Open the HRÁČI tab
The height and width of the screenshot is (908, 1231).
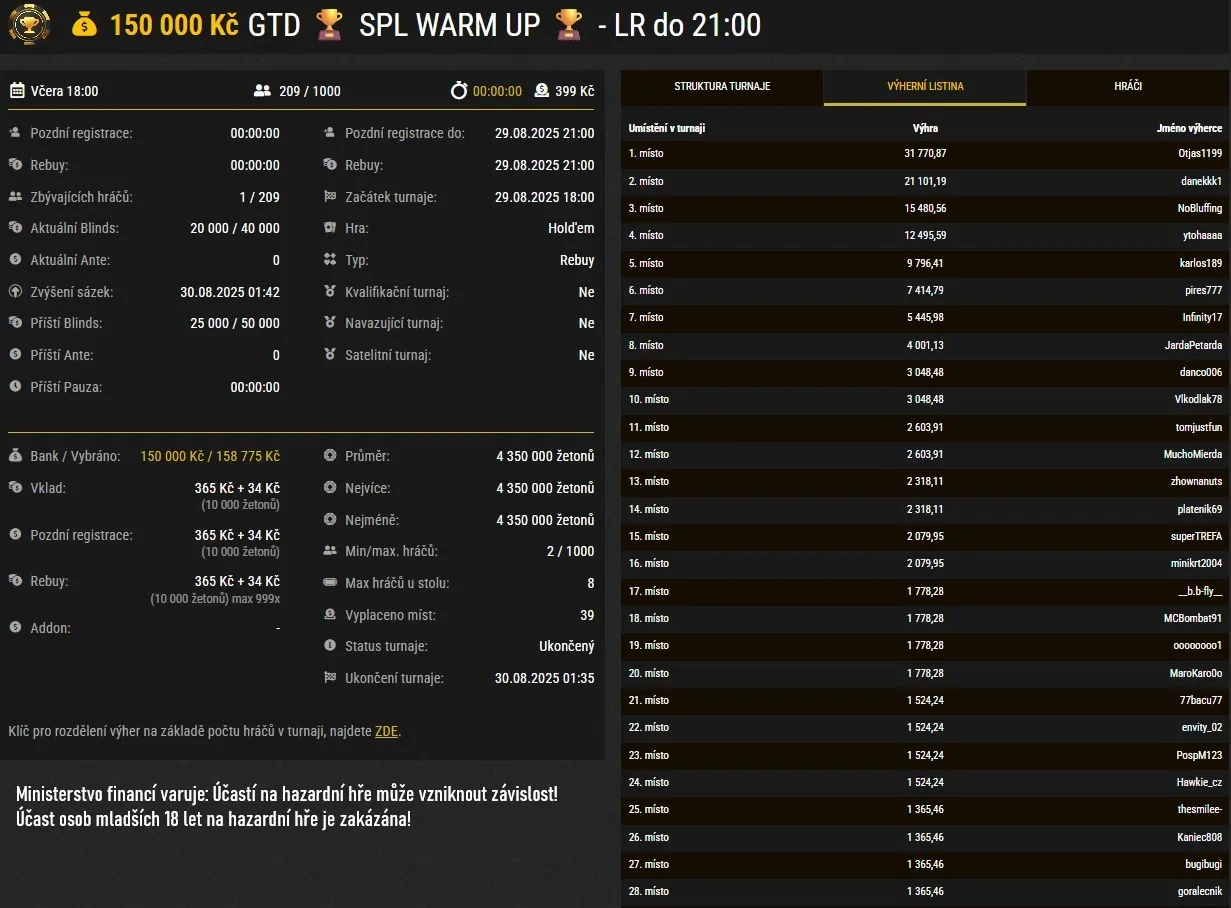[x=1128, y=87]
